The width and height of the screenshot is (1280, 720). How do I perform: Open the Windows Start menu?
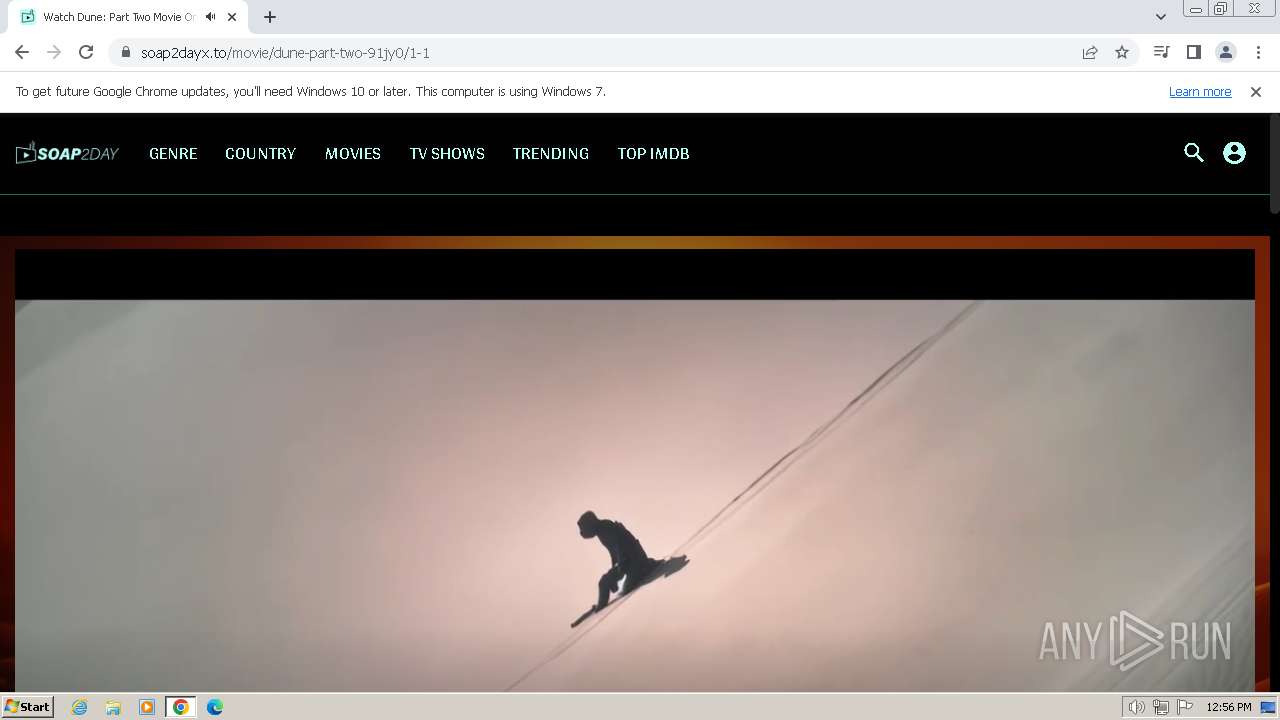pos(28,706)
